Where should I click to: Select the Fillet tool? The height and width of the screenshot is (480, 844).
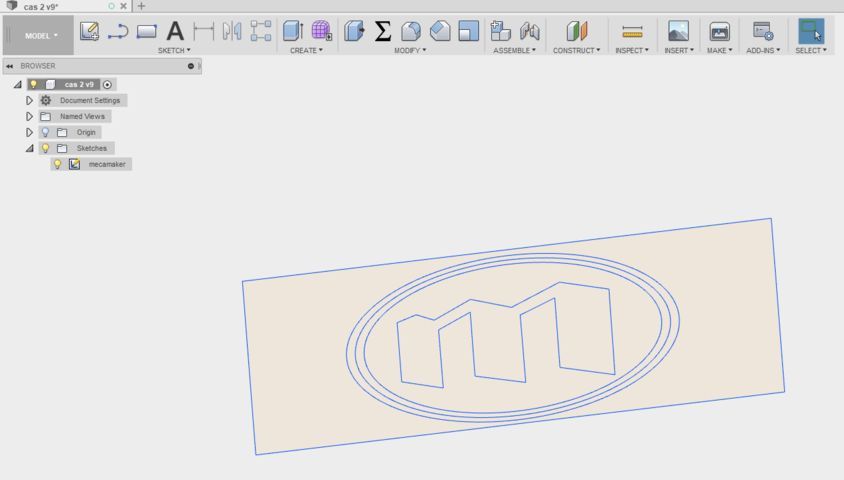coord(411,31)
